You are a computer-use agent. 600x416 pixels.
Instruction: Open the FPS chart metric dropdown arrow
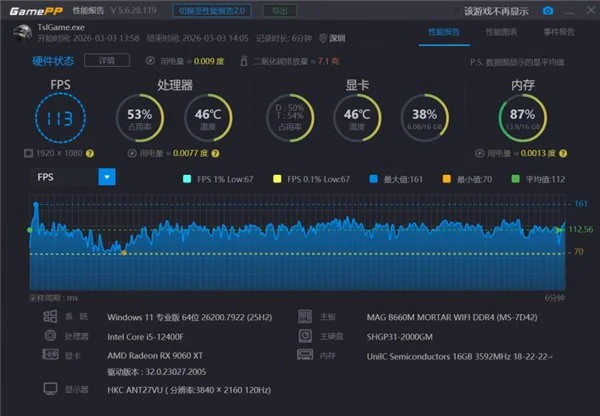tap(107, 177)
